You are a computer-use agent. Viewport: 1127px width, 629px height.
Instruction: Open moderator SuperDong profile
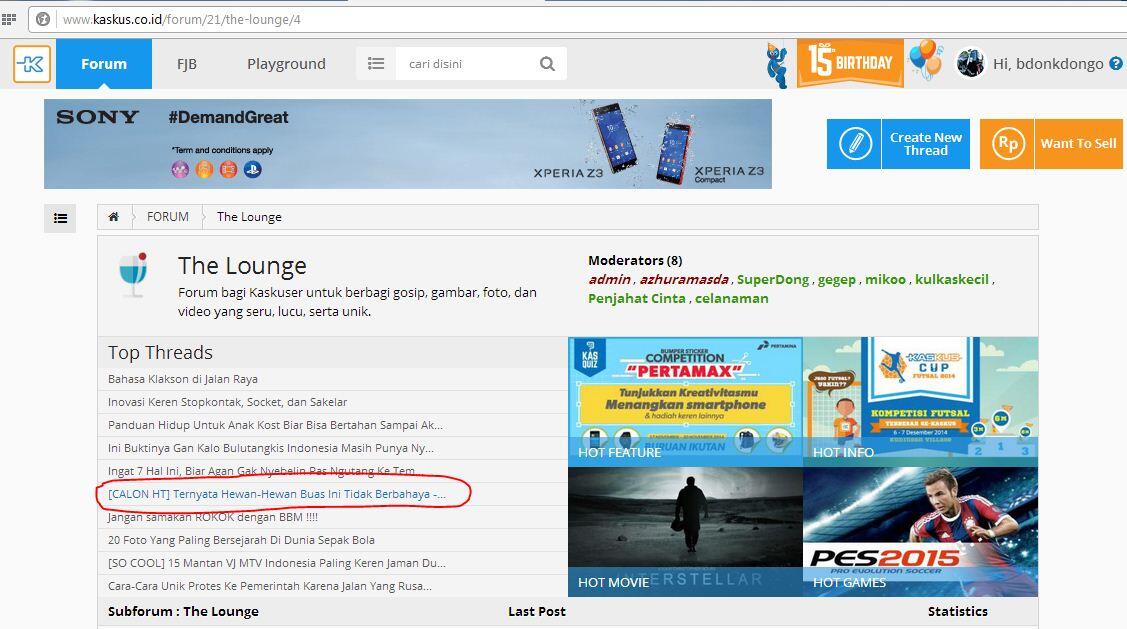[x=773, y=279]
